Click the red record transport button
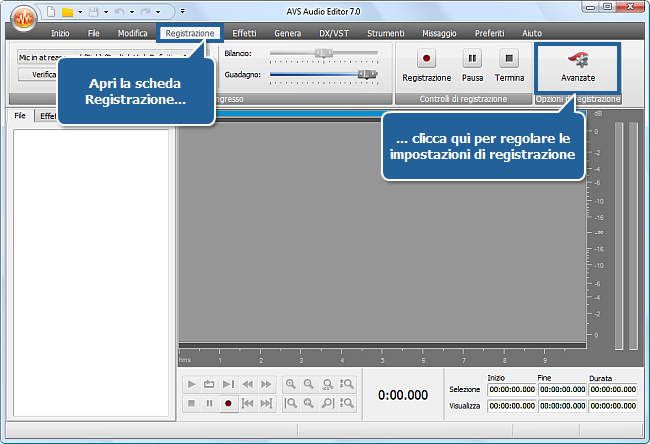 coord(228,403)
